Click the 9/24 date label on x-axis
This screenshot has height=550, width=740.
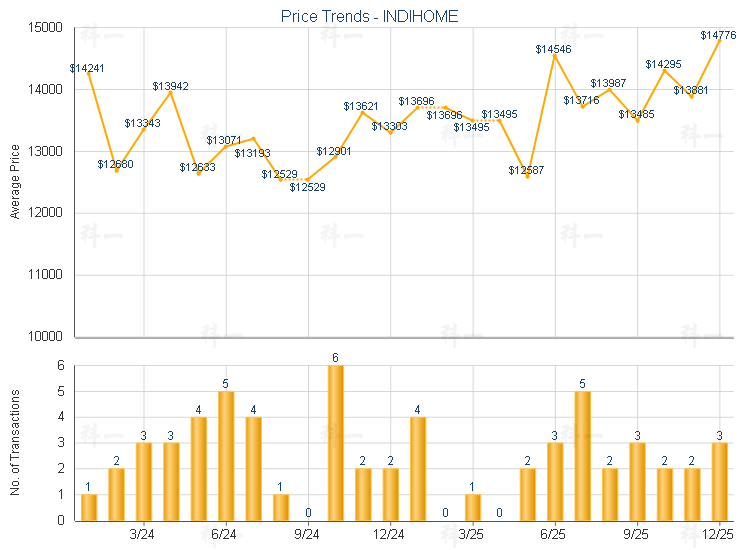point(308,536)
